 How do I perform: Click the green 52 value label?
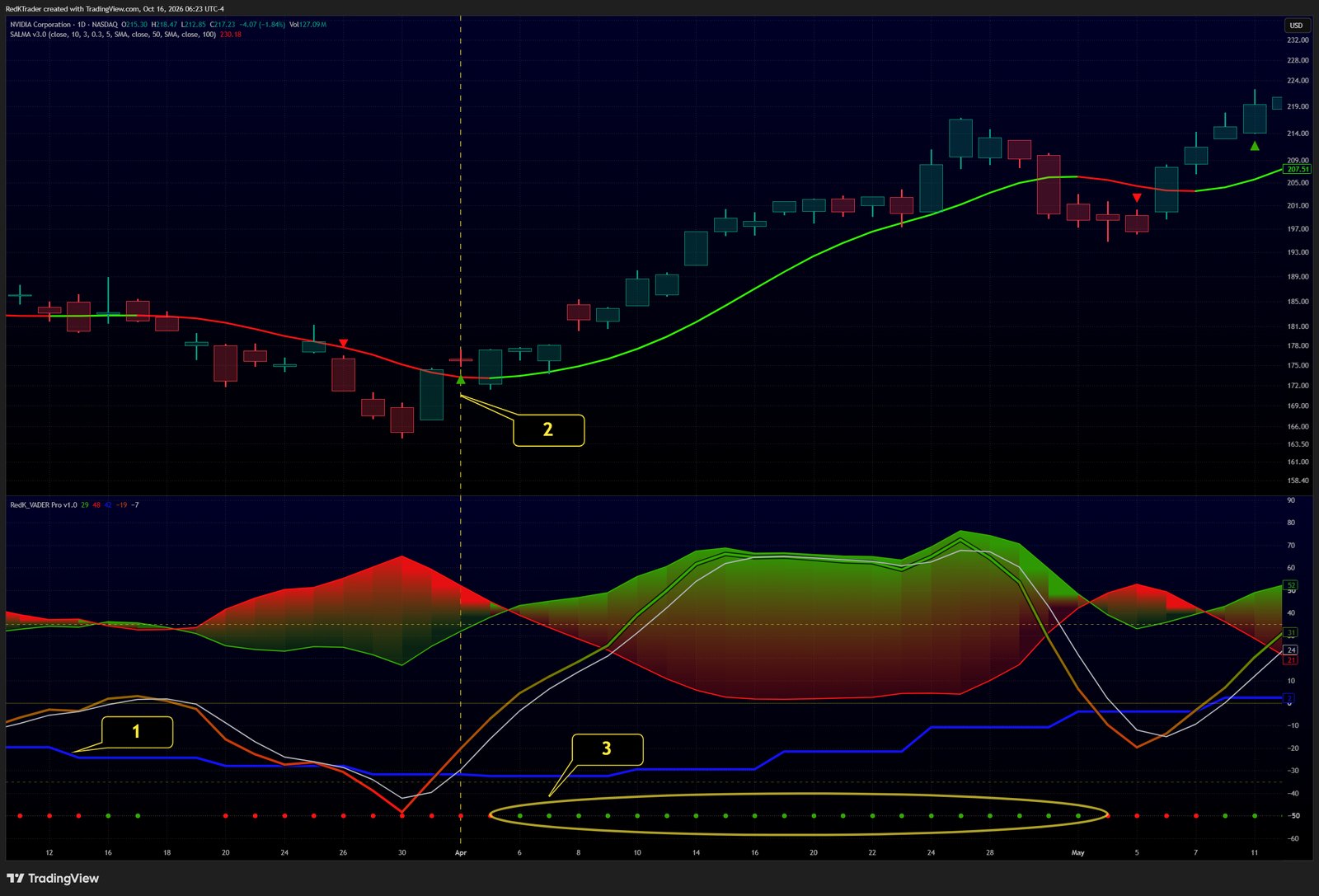1291,585
